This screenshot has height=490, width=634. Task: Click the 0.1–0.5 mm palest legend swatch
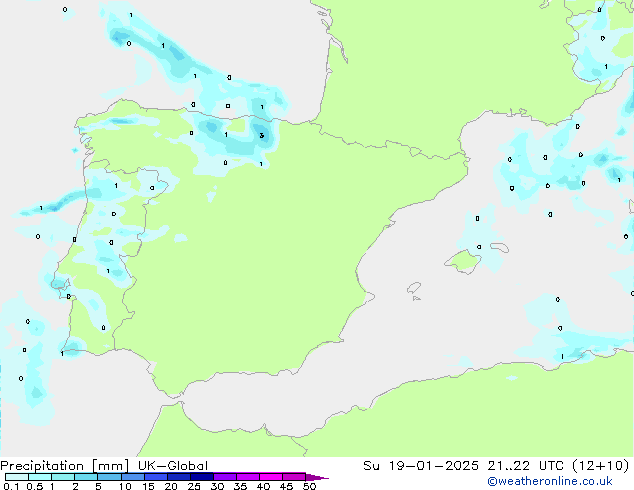tap(17, 477)
